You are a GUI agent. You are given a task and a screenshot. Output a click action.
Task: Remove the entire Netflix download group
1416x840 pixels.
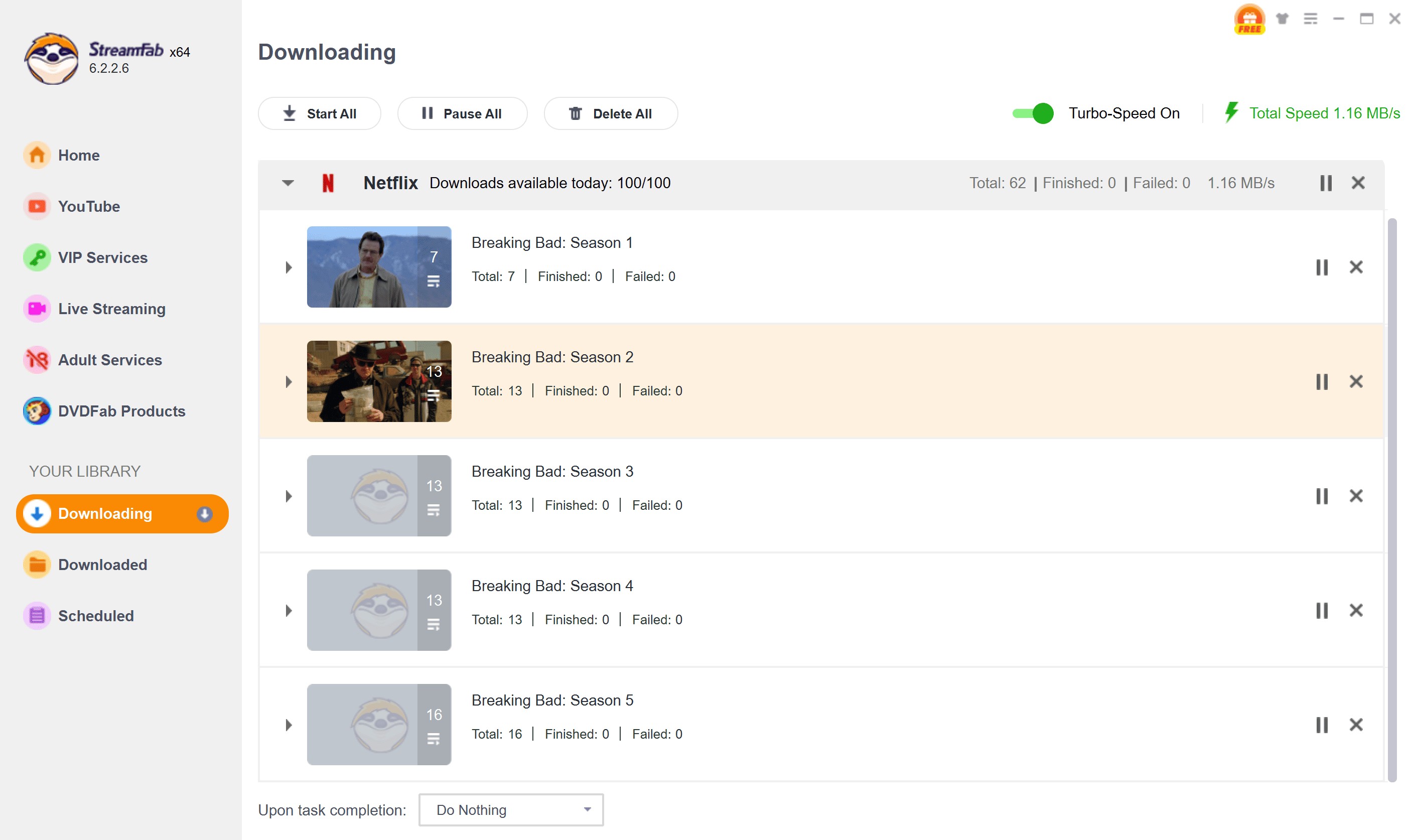[1358, 183]
